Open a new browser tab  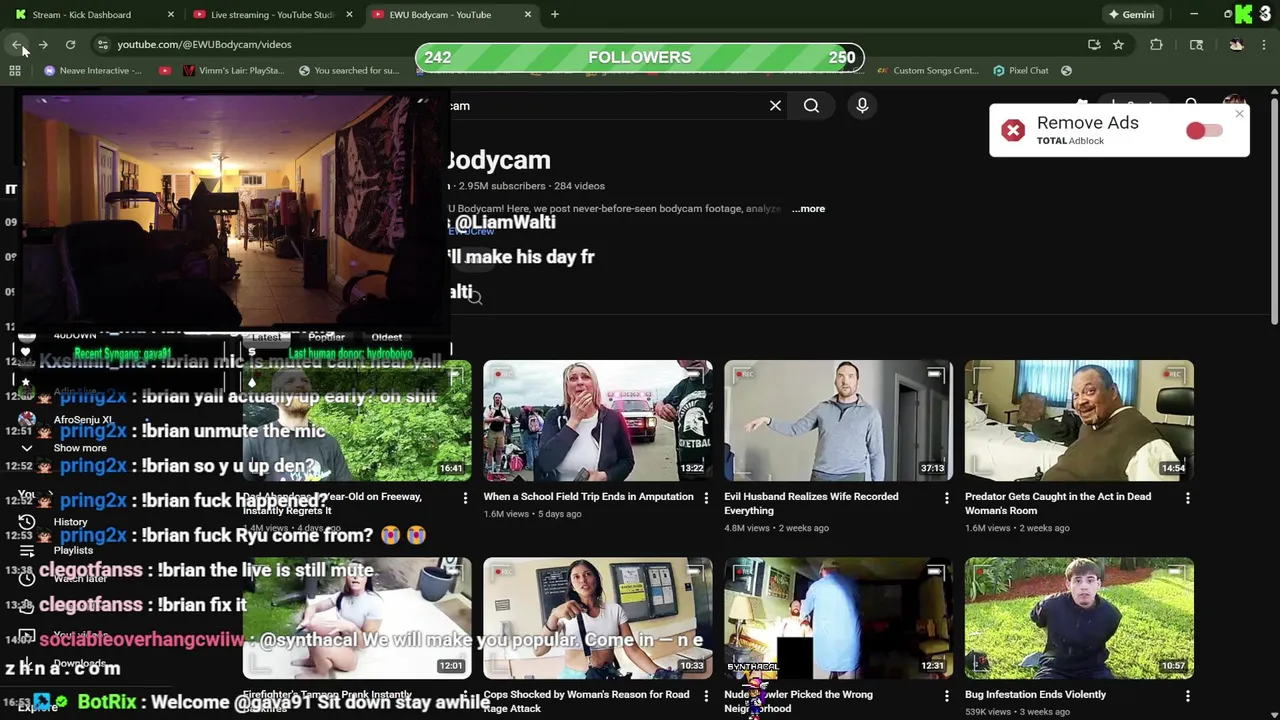[x=555, y=14]
